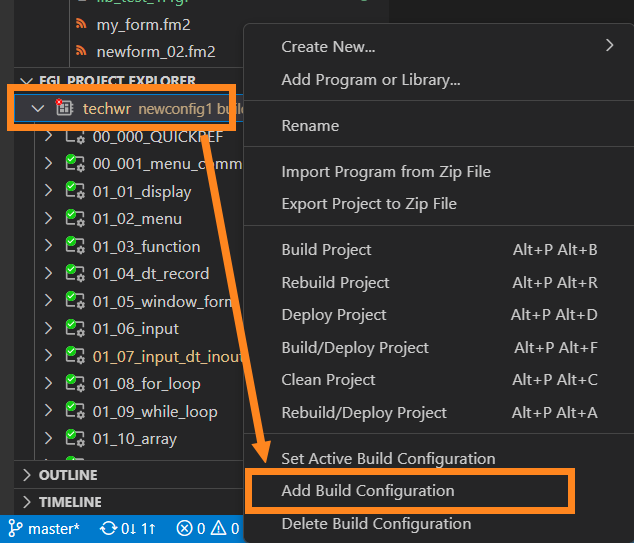Collapse the techwr project tree

tap(38, 108)
